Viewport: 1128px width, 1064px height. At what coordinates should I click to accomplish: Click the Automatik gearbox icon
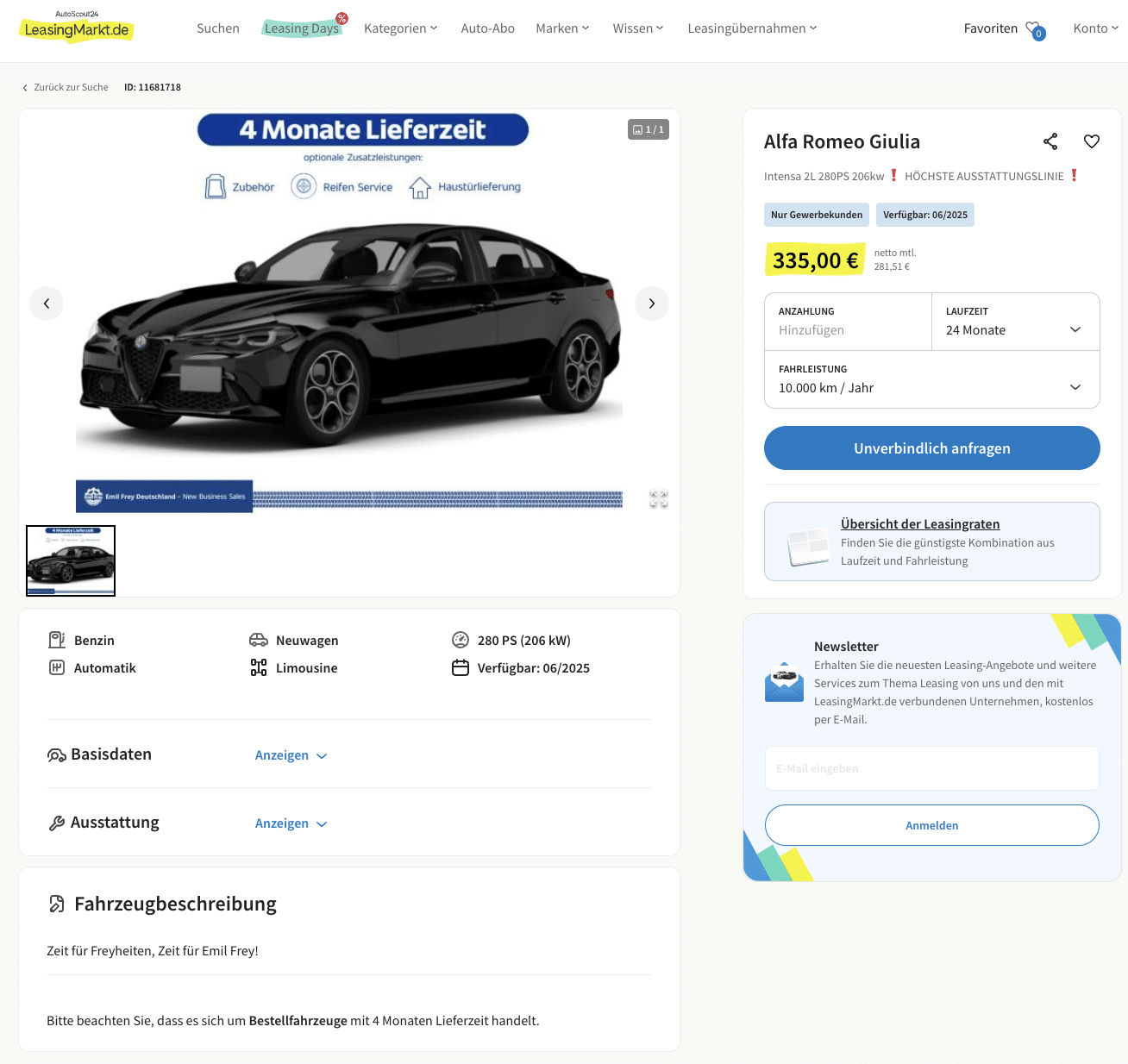[x=57, y=667]
